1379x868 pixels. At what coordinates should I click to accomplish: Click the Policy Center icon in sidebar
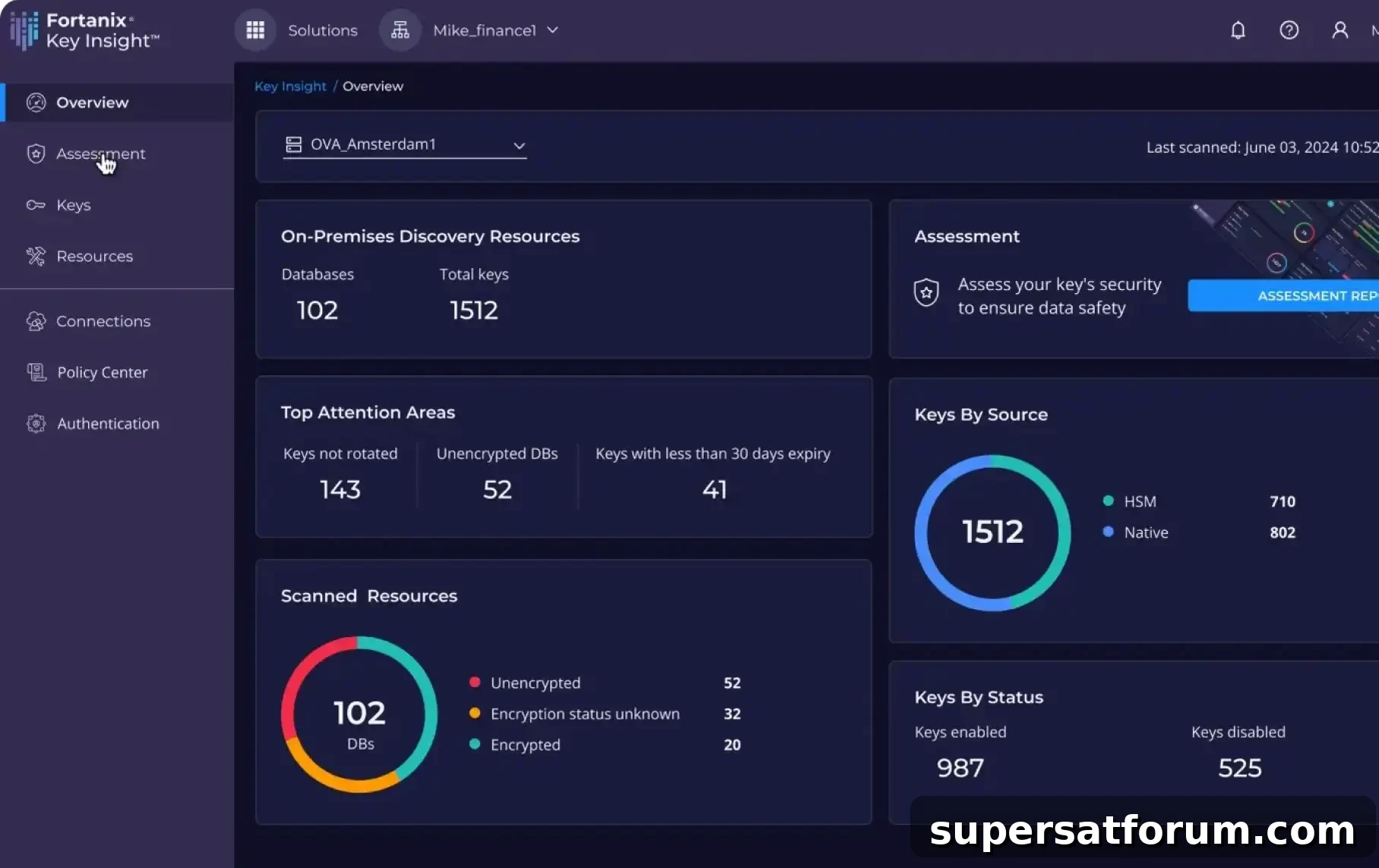click(x=36, y=372)
